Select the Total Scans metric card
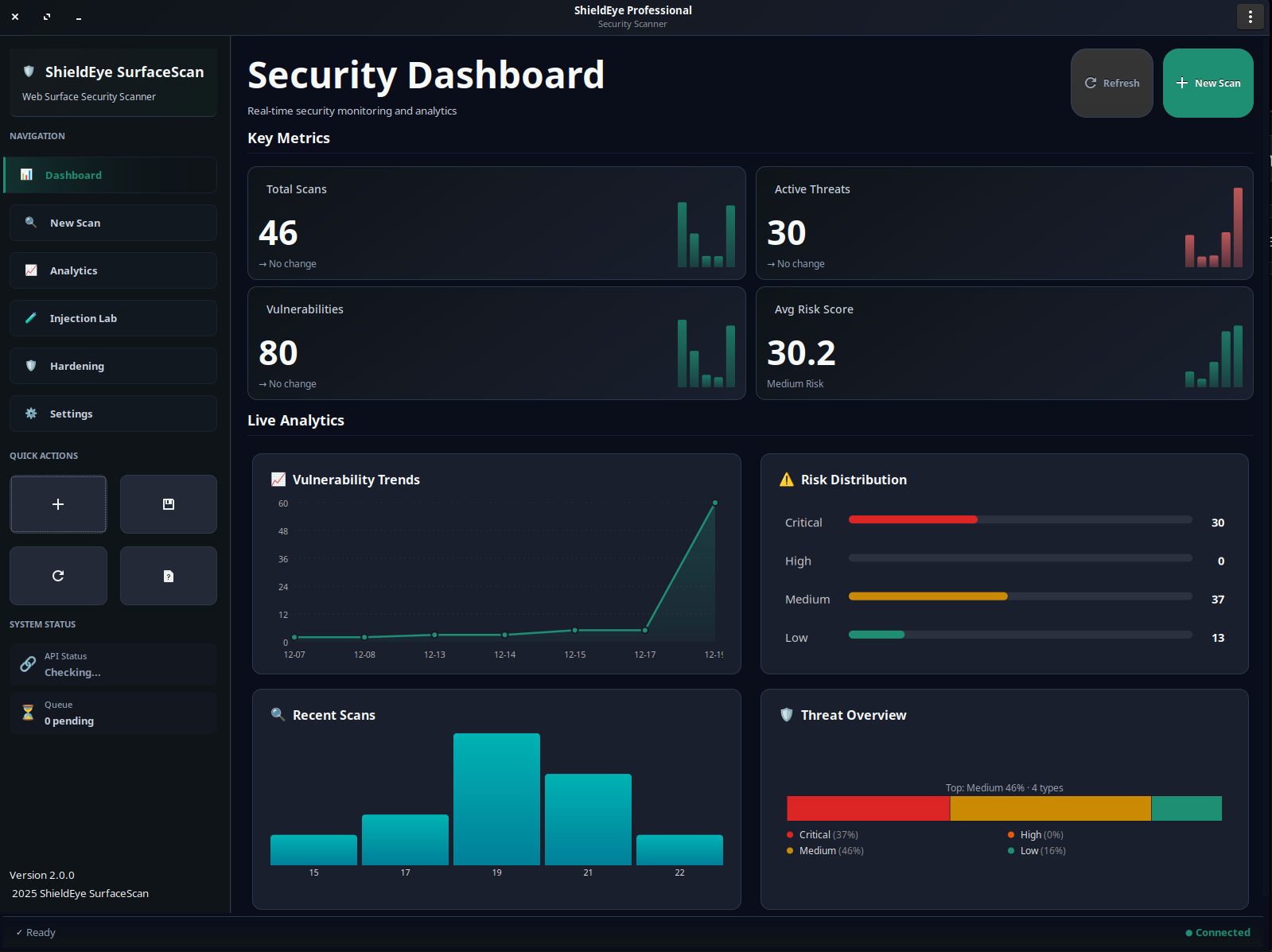The height and width of the screenshot is (952, 1272). (x=496, y=223)
